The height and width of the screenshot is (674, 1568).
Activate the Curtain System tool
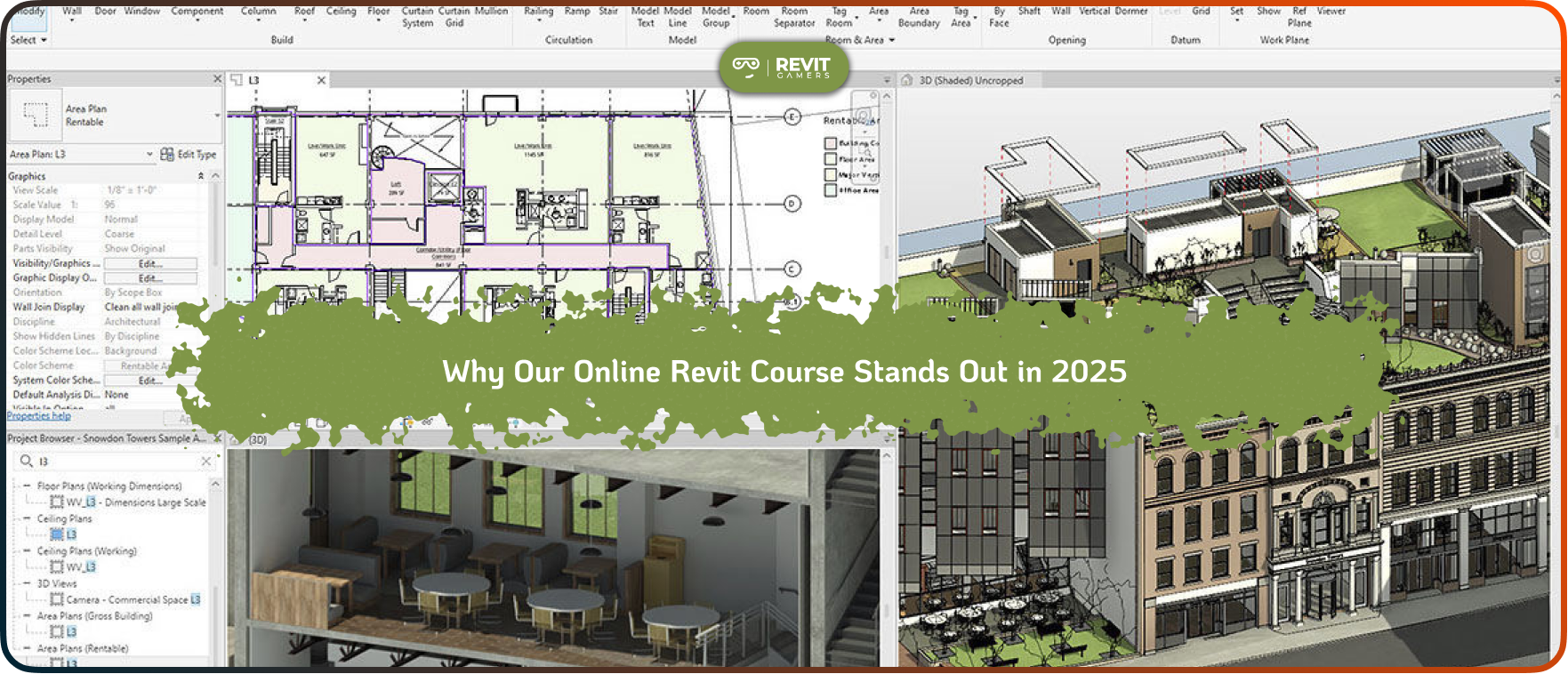[417, 17]
